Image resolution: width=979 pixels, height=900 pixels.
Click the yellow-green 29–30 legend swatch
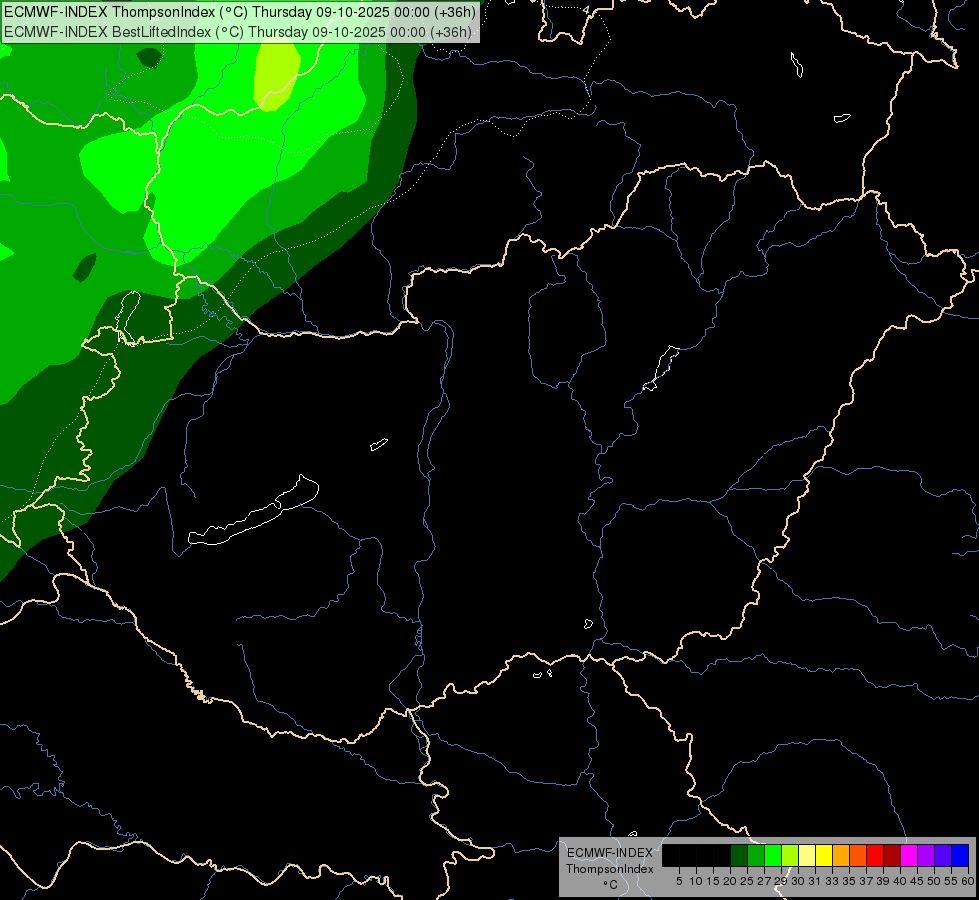pyautogui.click(x=790, y=855)
